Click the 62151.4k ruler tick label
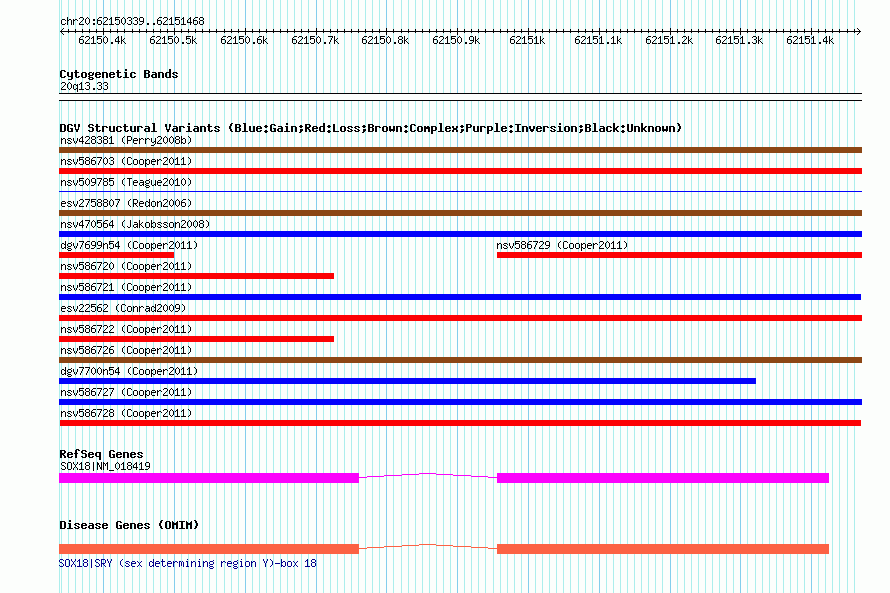This screenshot has width=890, height=593. click(x=810, y=40)
